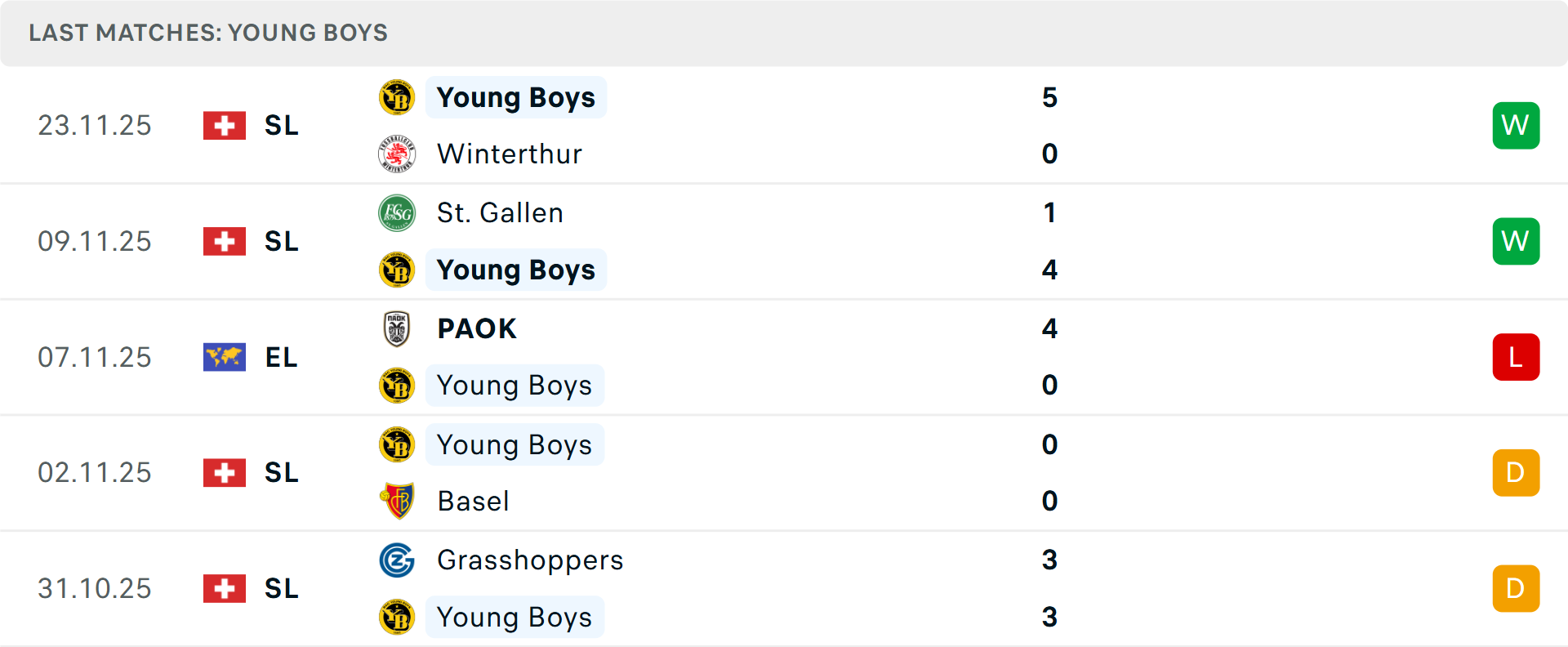Click the orange D badge for the Basel match

[1516, 472]
